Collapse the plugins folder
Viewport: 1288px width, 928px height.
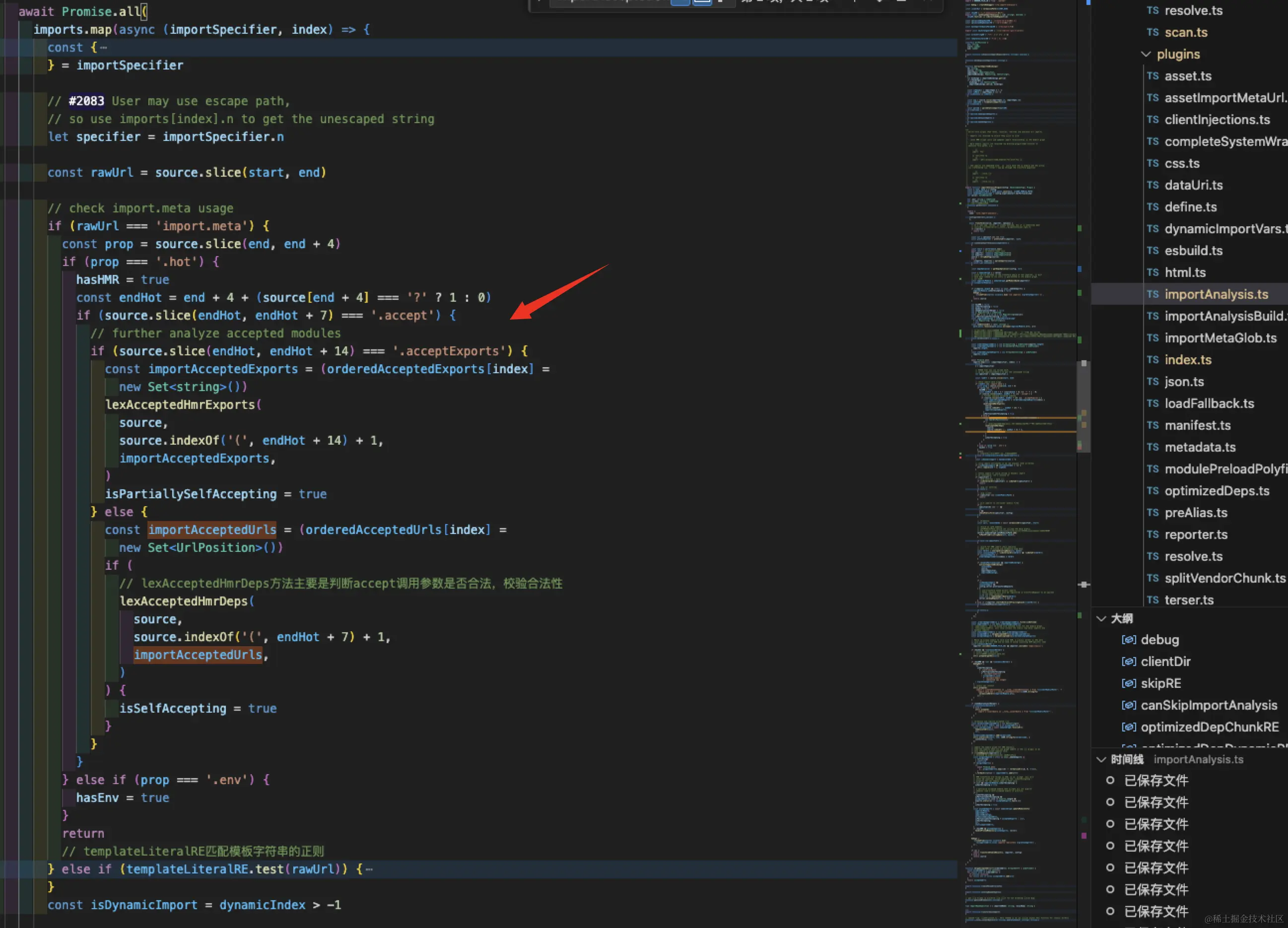[1146, 55]
